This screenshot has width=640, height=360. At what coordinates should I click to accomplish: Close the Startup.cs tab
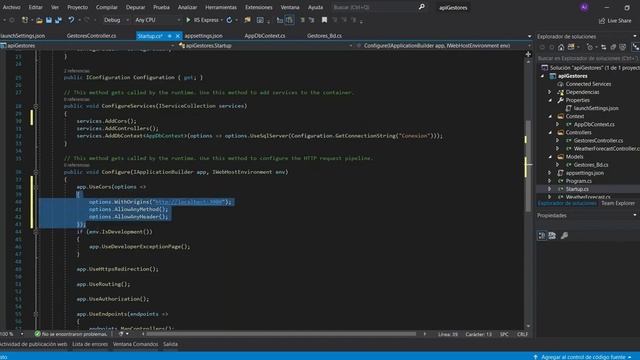coord(178,36)
